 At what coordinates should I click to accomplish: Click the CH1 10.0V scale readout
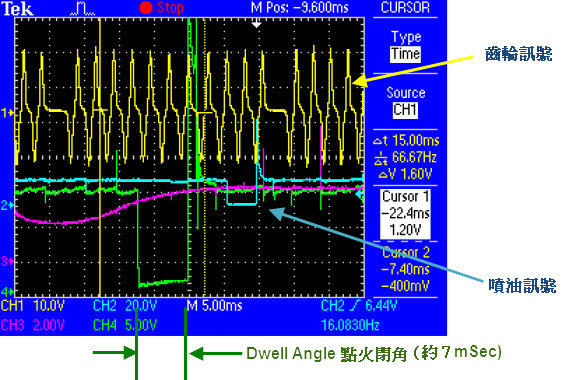(33, 306)
